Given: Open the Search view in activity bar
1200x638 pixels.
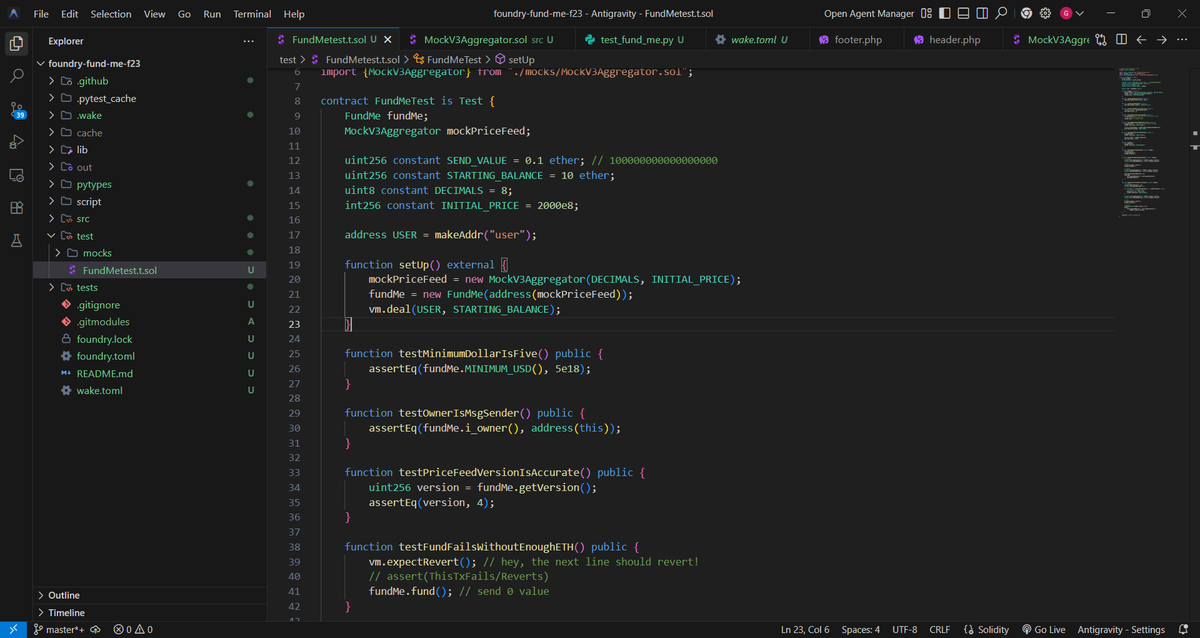Looking at the screenshot, I should pos(16,76).
